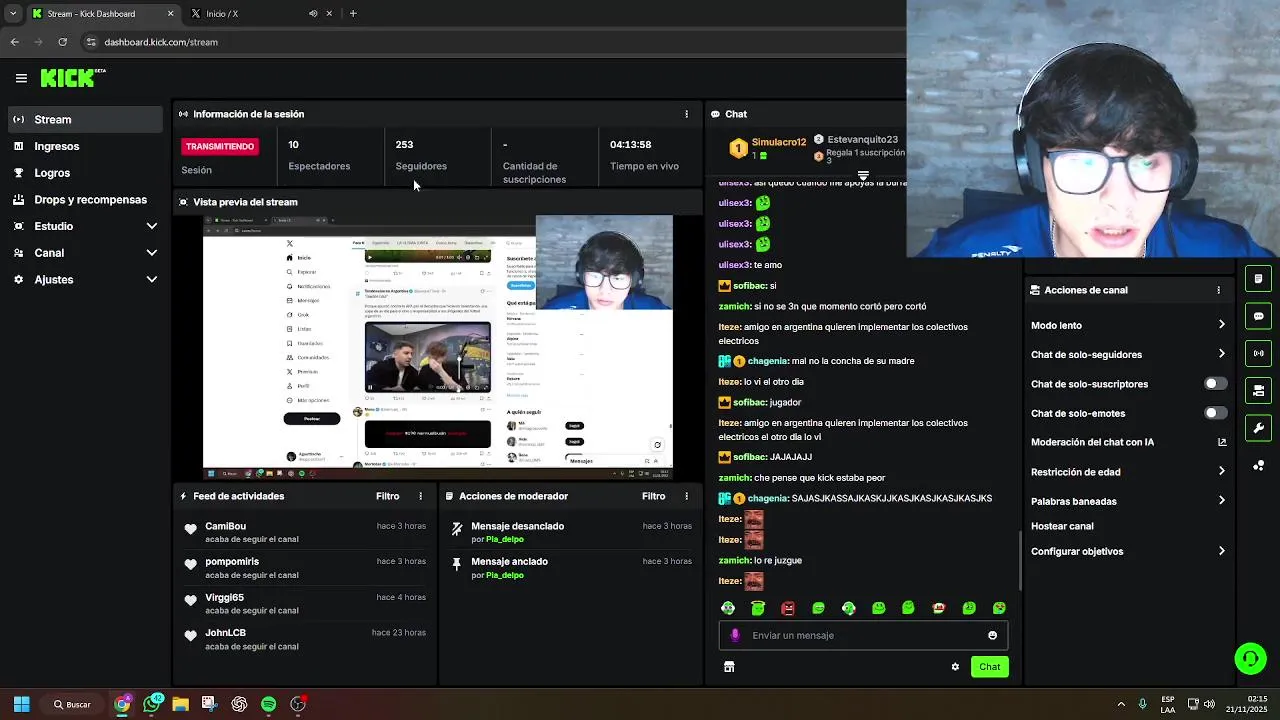Click the chat bubble panel icon in right sidebar
1280x720 pixels.
click(x=1258, y=316)
